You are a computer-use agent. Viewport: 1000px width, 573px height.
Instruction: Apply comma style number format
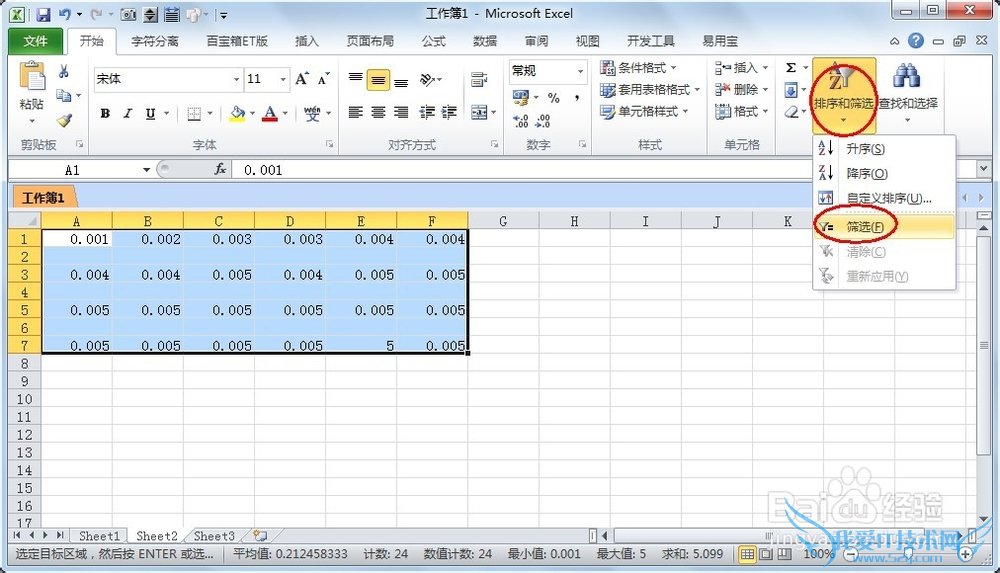577,98
